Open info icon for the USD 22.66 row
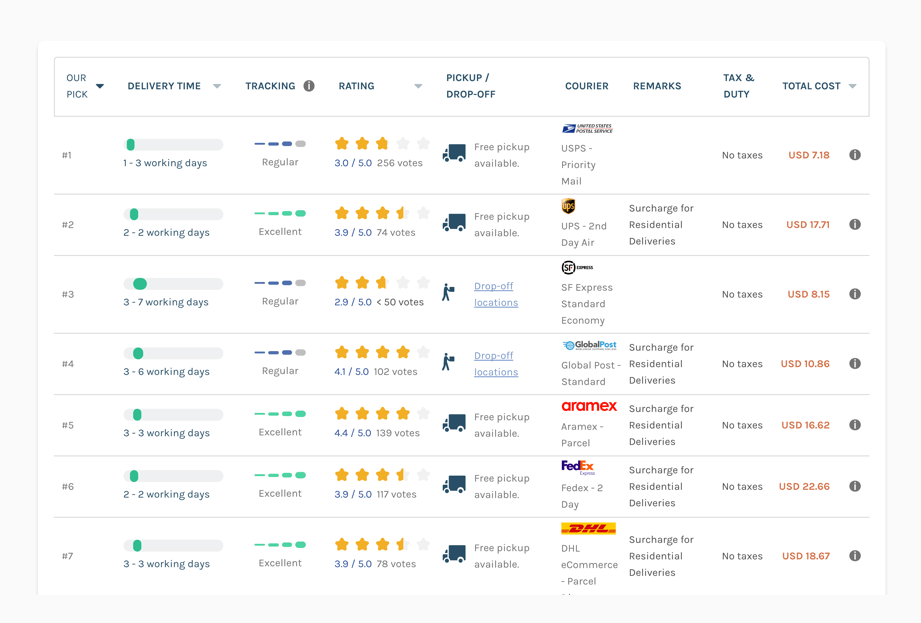This screenshot has height=623, width=921. coord(855,487)
